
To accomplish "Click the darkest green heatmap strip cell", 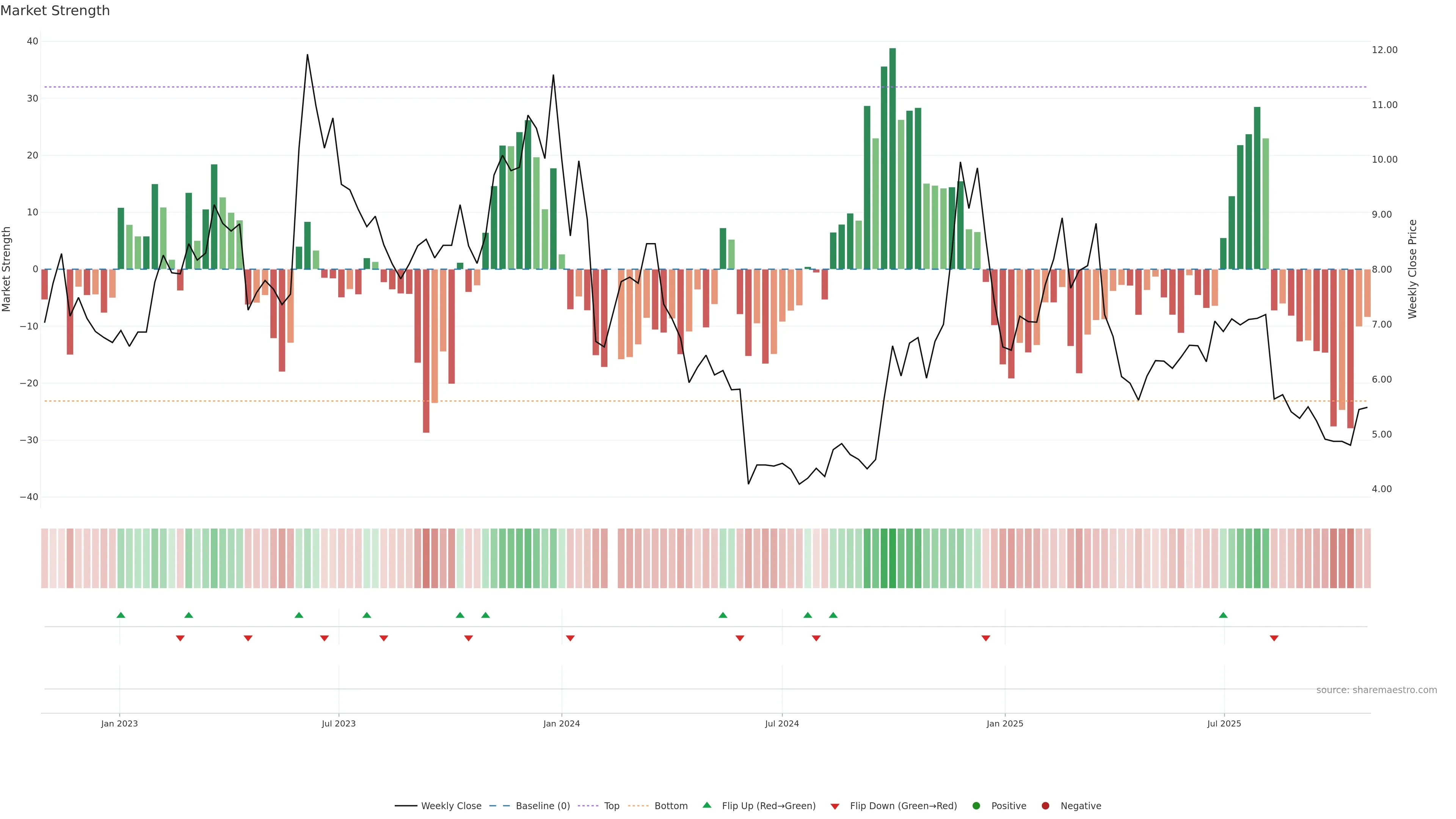I will click(x=893, y=559).
